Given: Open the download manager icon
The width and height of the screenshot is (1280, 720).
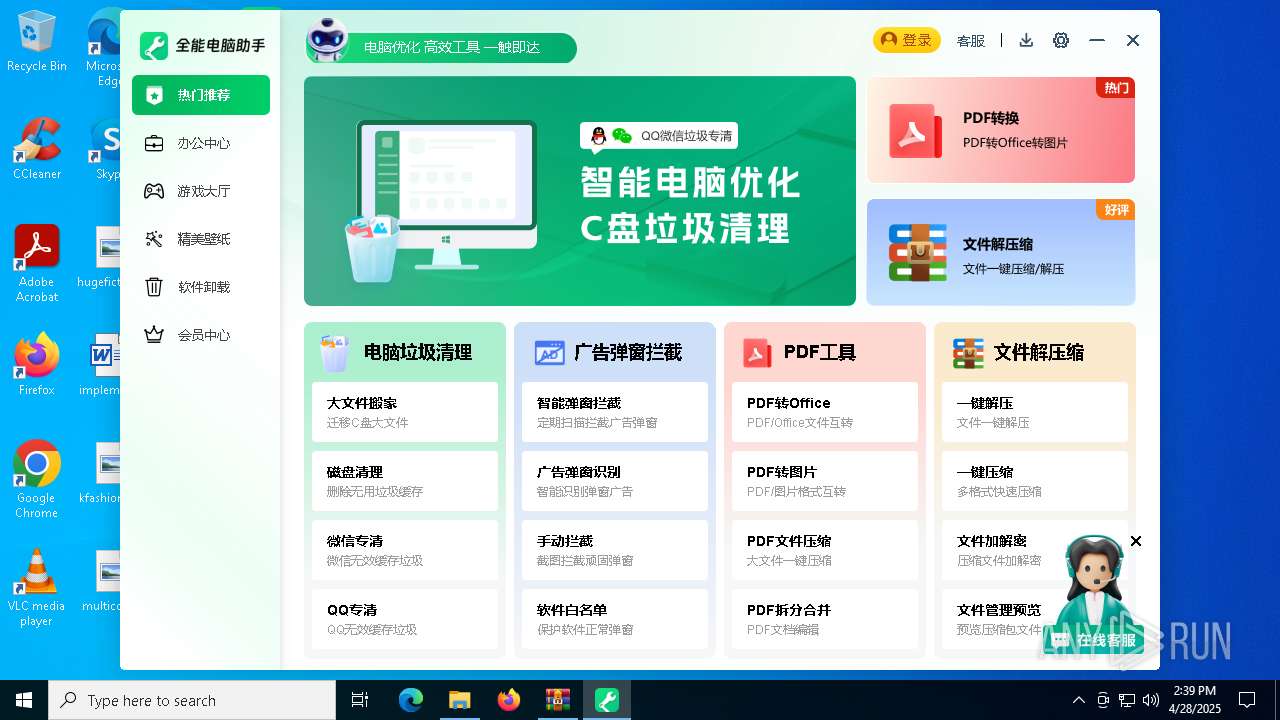Looking at the screenshot, I should click(1026, 40).
